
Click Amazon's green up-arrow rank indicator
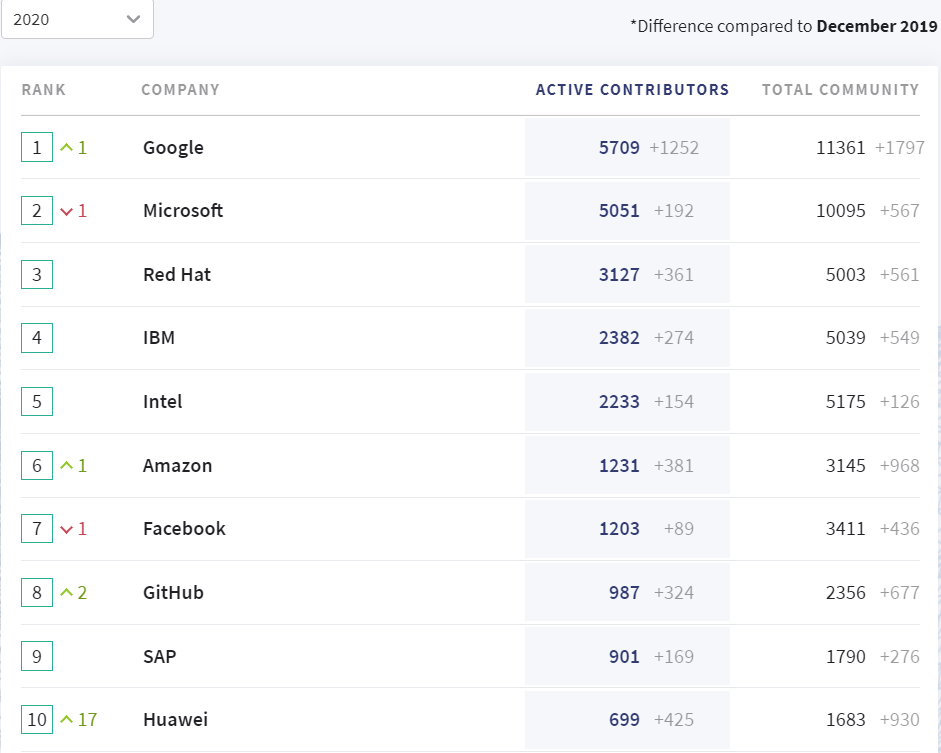click(67, 466)
